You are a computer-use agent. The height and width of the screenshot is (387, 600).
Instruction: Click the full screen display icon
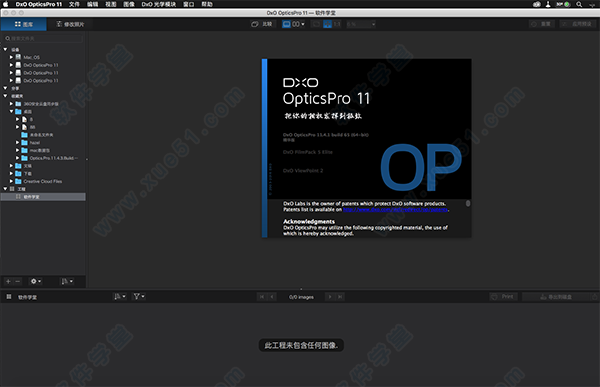click(316, 24)
